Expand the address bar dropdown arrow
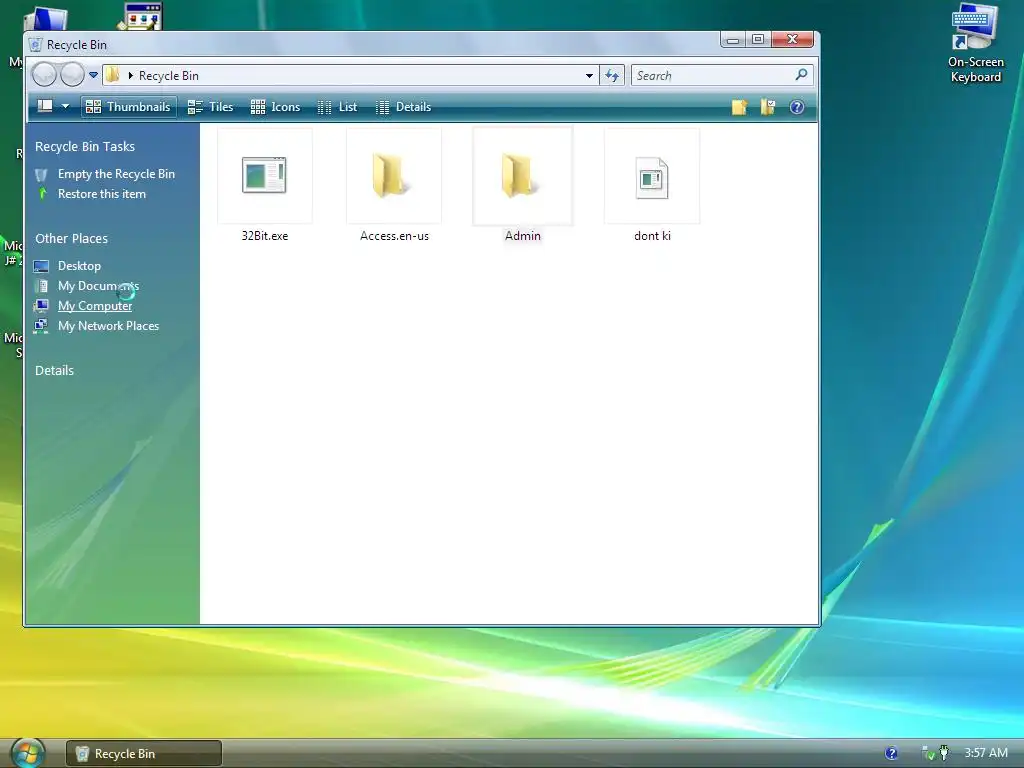 (x=589, y=76)
